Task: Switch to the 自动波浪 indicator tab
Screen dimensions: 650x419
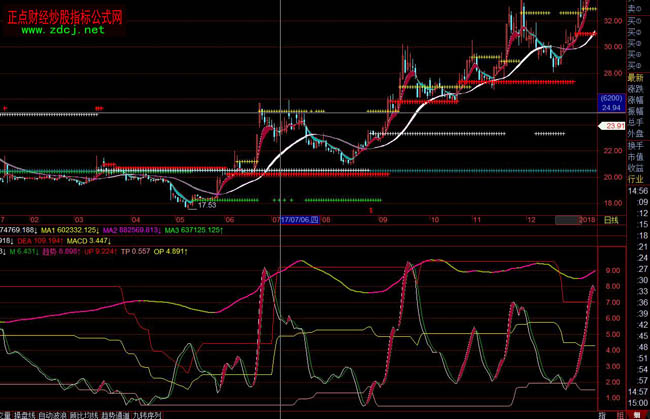Action: click(79, 413)
